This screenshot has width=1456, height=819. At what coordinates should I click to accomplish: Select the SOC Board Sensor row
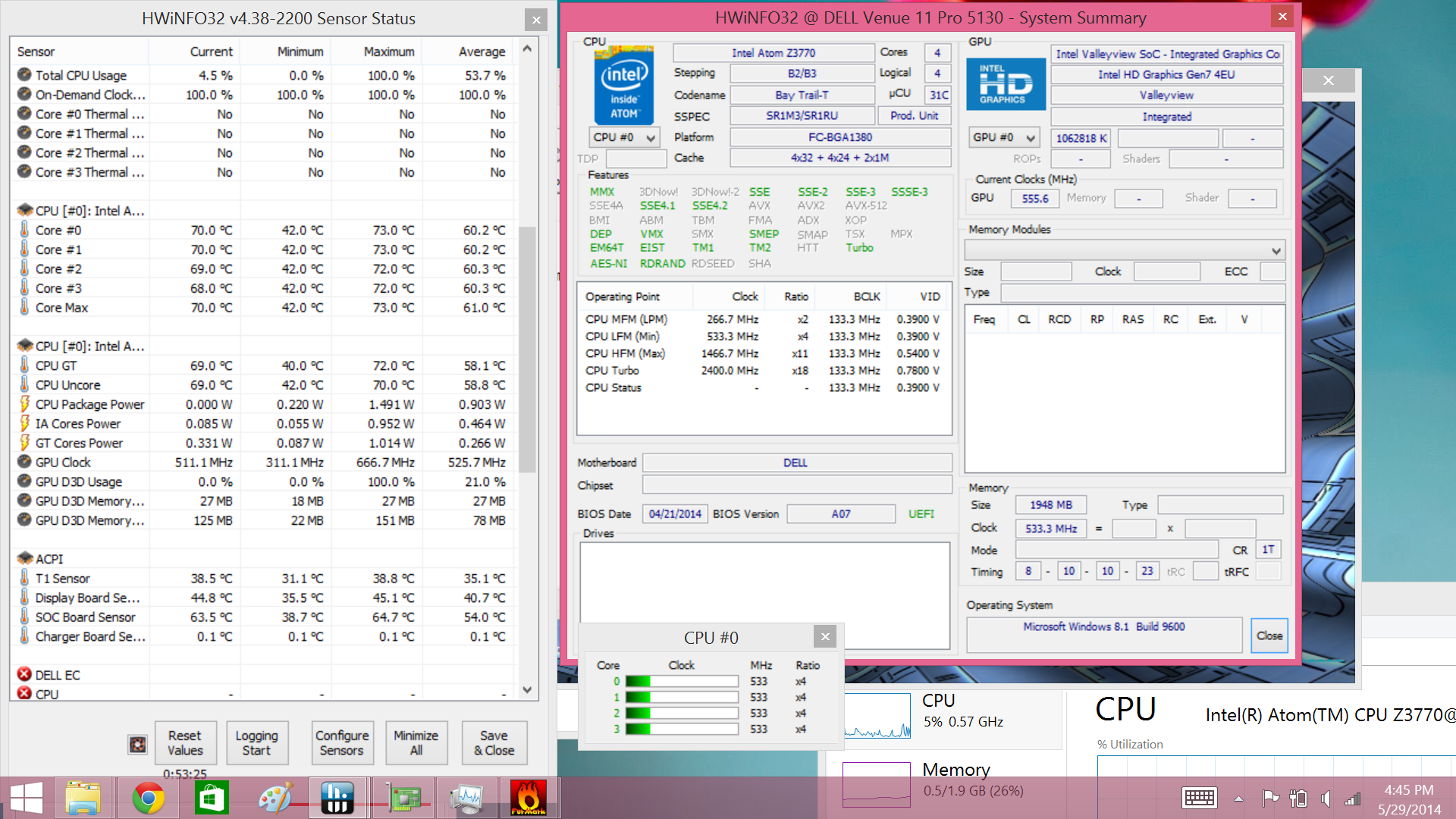coord(263,617)
